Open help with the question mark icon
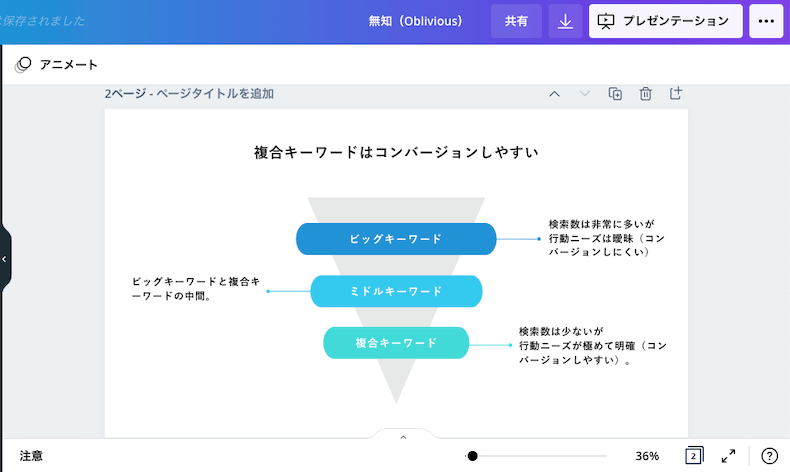The height and width of the screenshot is (472, 790). point(769,456)
